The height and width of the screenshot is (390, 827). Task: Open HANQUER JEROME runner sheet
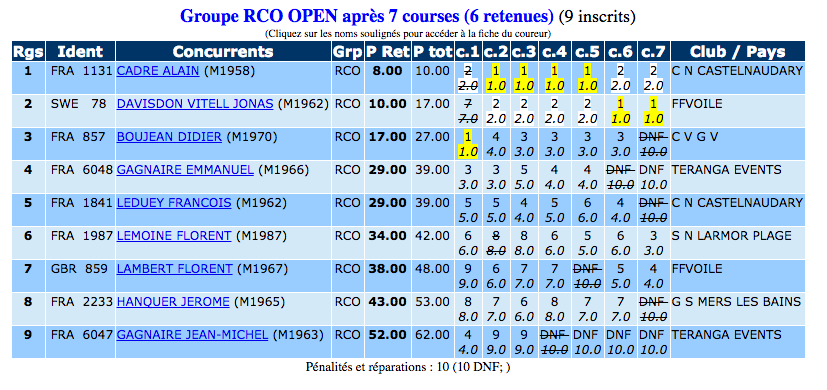(x=173, y=302)
